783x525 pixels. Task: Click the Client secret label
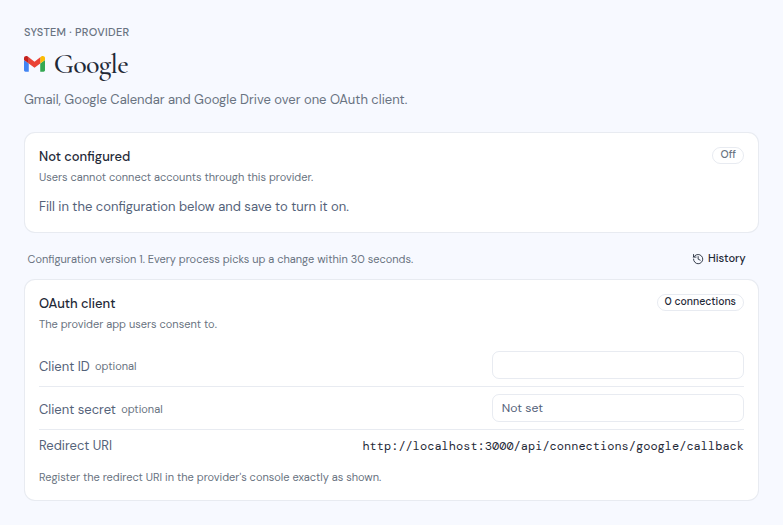(77, 409)
